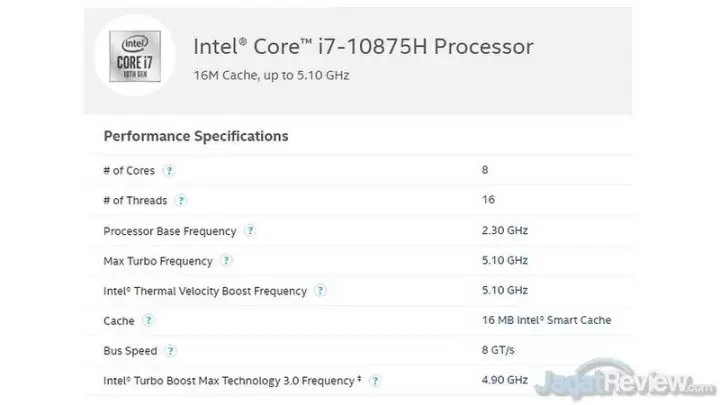This screenshot has height=405, width=720.
Task: Click Bus Speed help question icon
Action: tap(170, 351)
